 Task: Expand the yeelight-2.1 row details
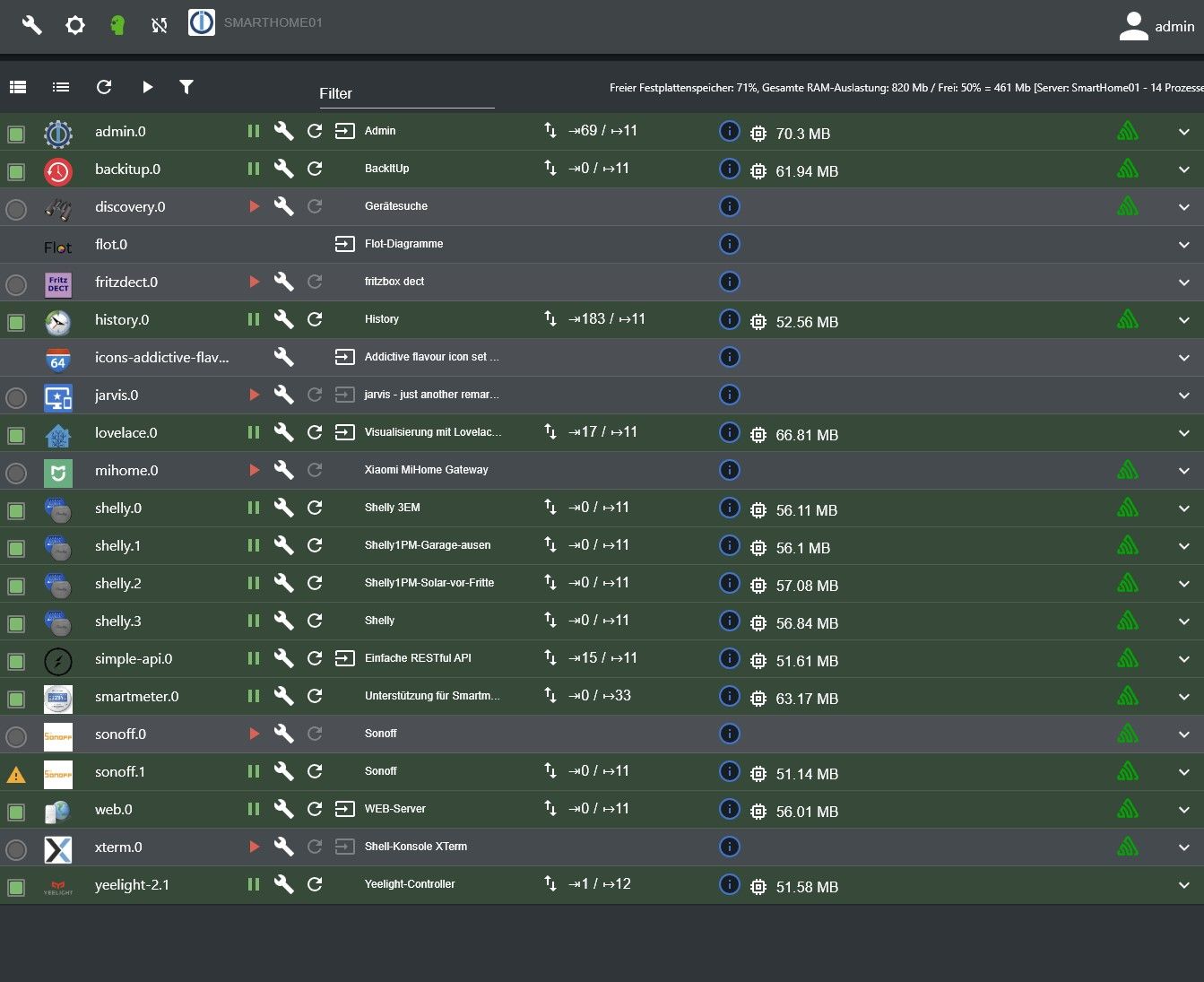1183,885
